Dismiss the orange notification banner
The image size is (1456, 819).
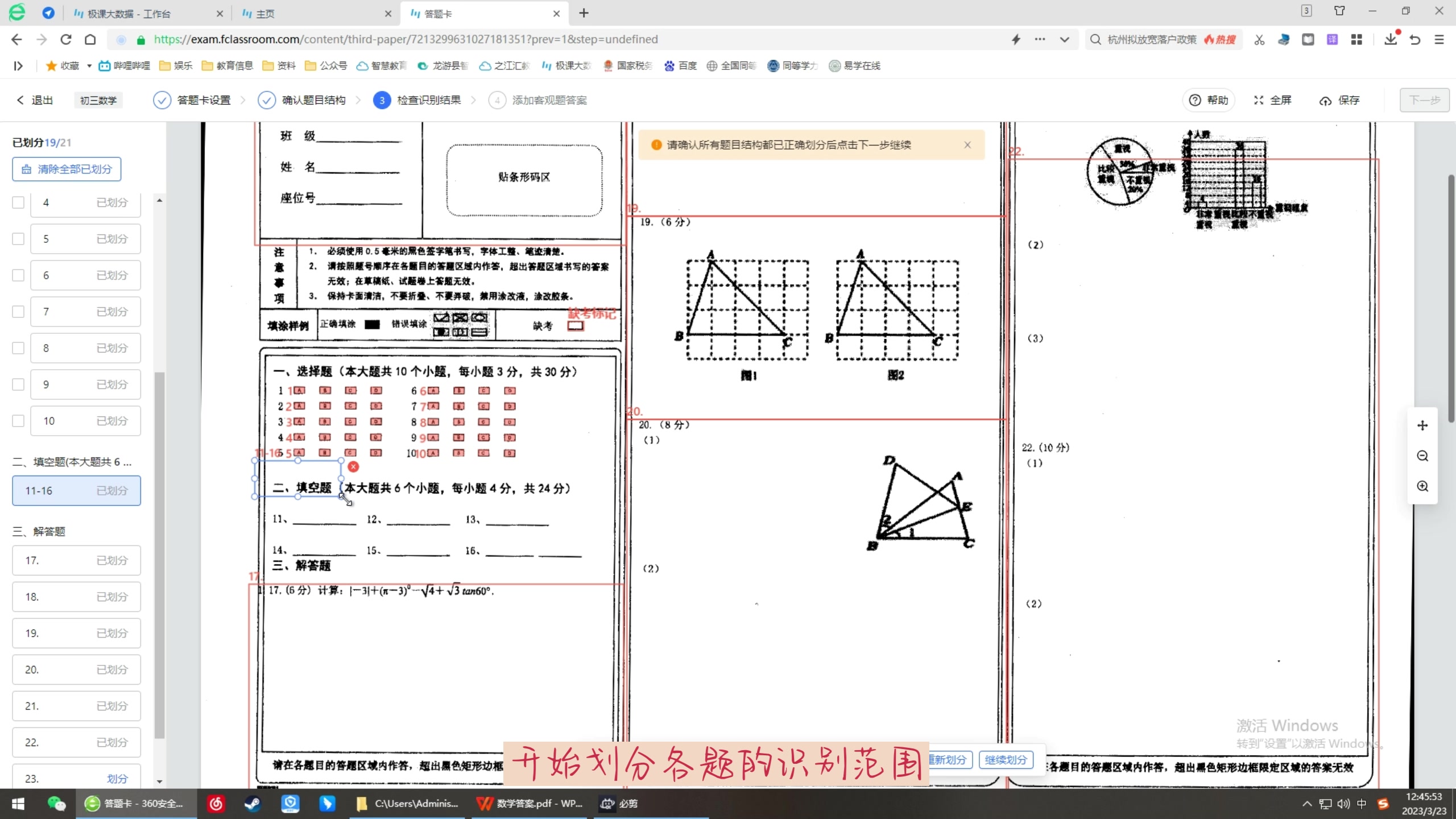coord(967,145)
